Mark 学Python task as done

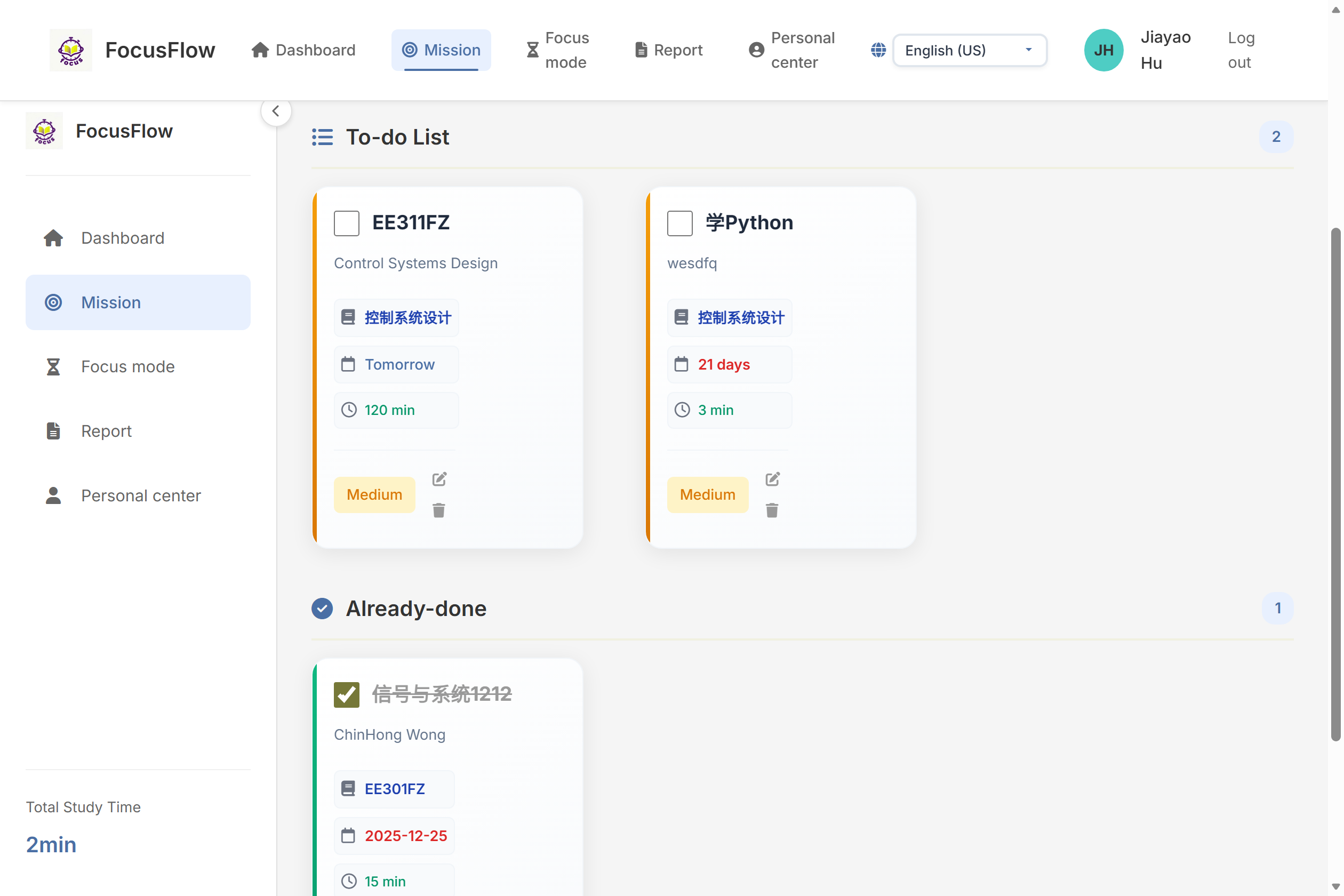(679, 223)
